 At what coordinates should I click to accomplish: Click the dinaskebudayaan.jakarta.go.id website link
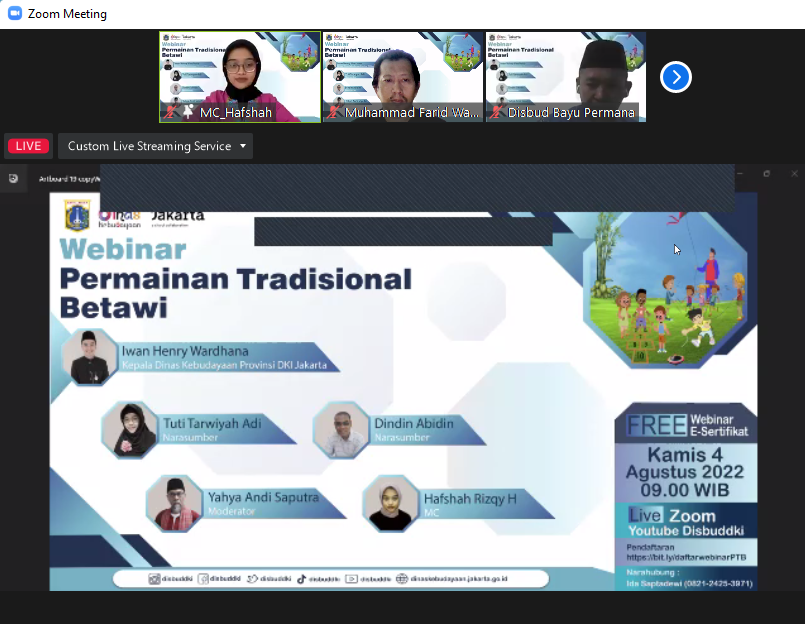(x=459, y=579)
